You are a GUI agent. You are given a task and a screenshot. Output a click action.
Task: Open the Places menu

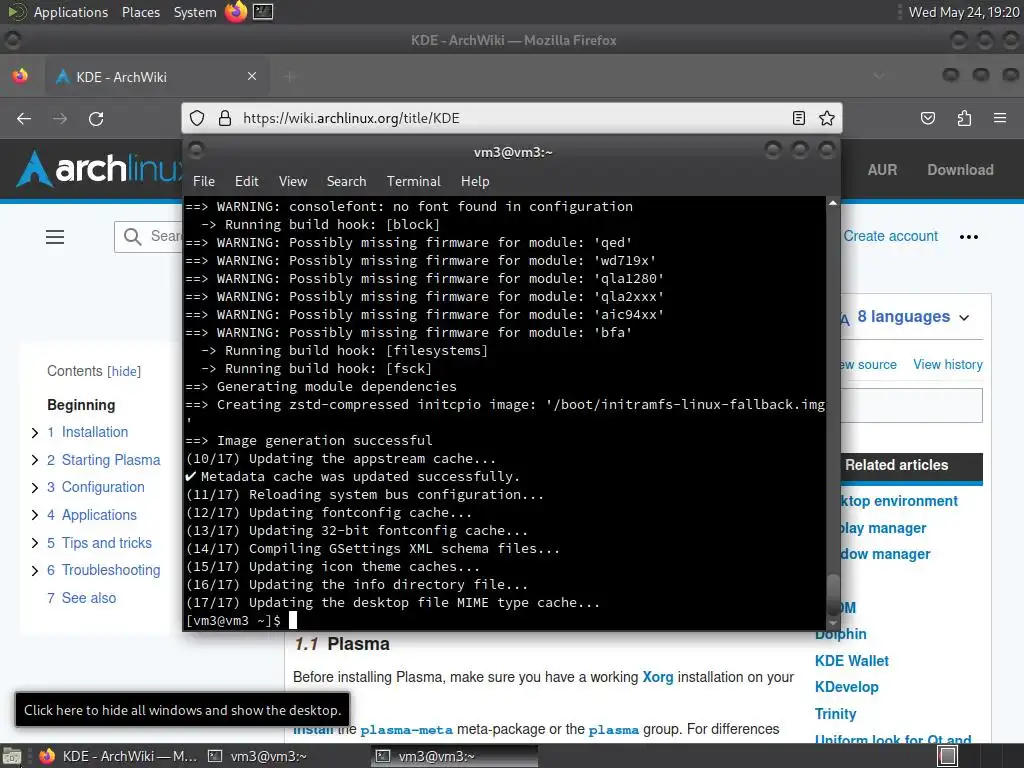[x=141, y=12]
